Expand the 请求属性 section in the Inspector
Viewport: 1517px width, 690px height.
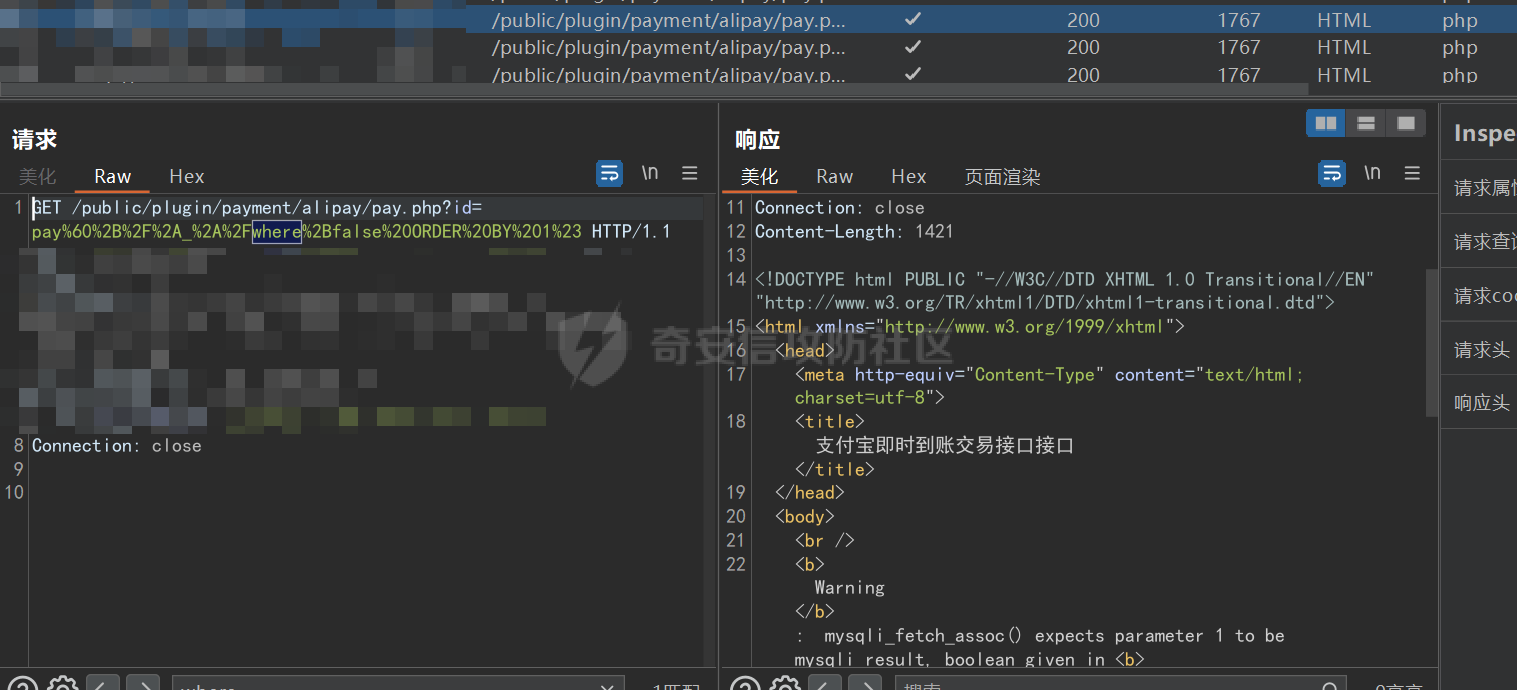click(x=1479, y=188)
